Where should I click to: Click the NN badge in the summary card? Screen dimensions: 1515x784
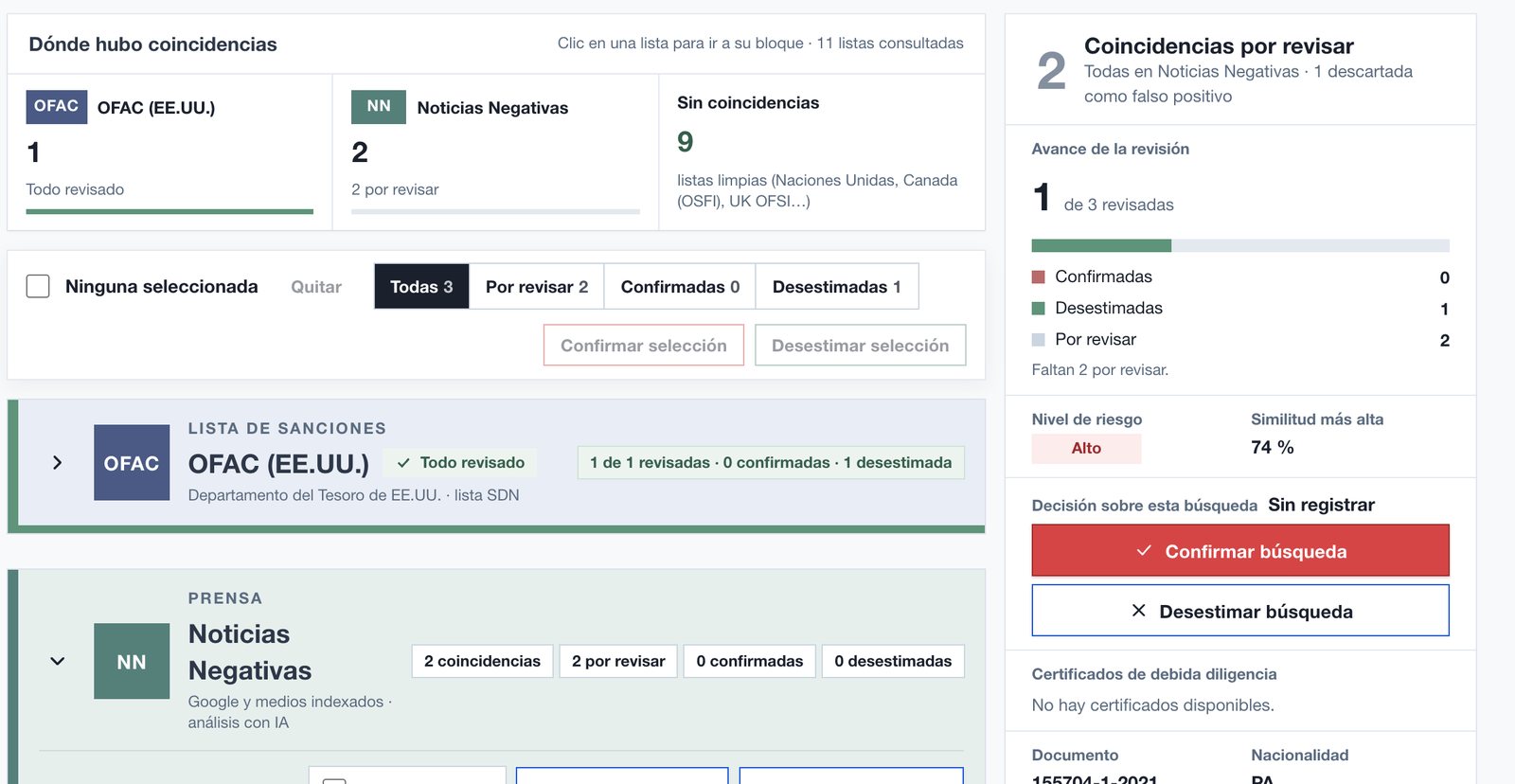(x=379, y=107)
